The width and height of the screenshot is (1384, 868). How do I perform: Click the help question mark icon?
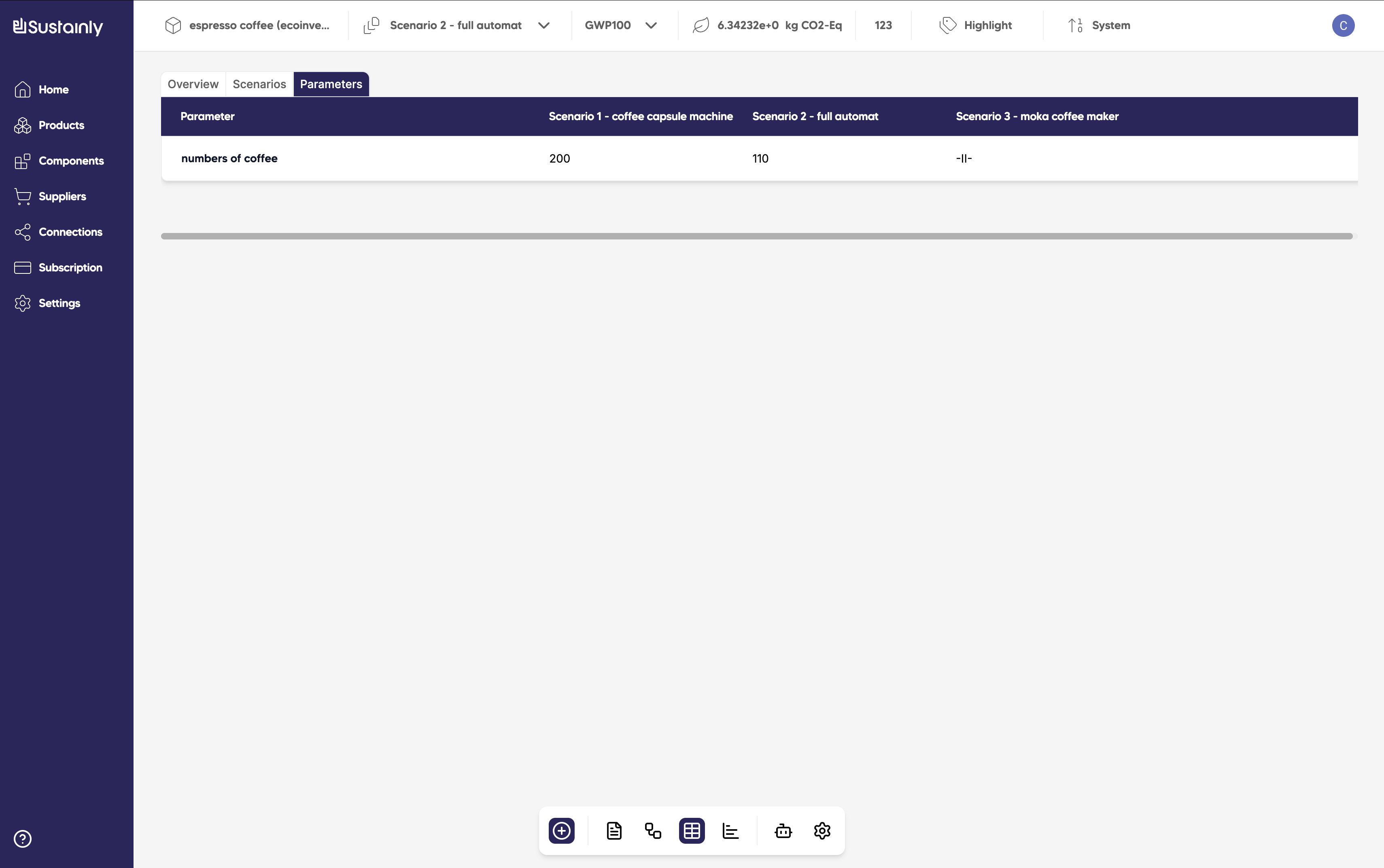coord(22,839)
